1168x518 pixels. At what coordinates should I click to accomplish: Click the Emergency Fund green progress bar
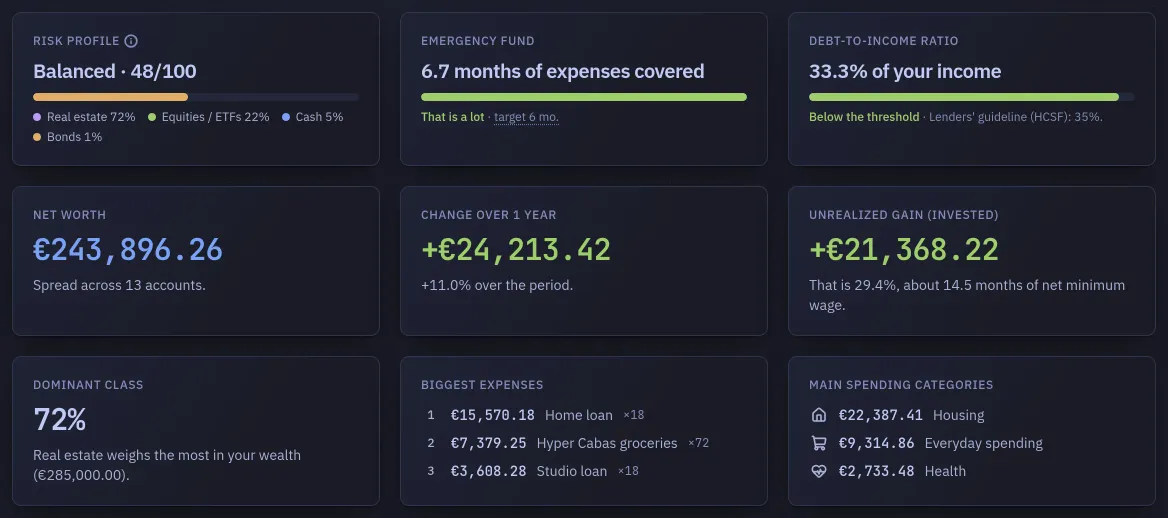[584, 97]
